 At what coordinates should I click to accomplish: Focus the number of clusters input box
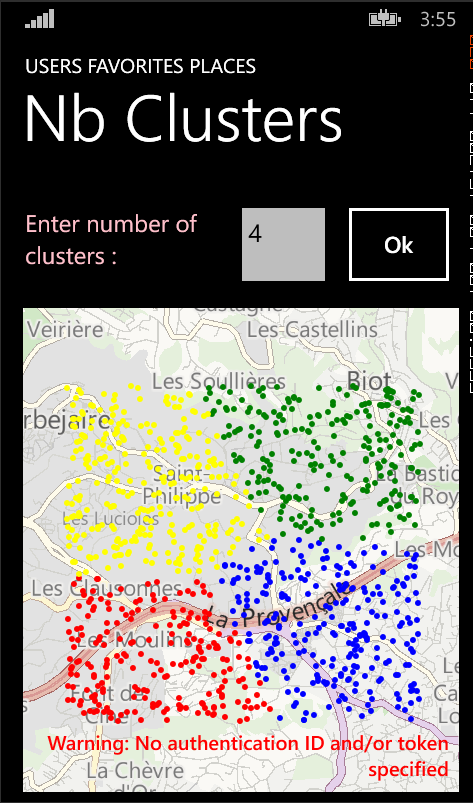coord(283,244)
